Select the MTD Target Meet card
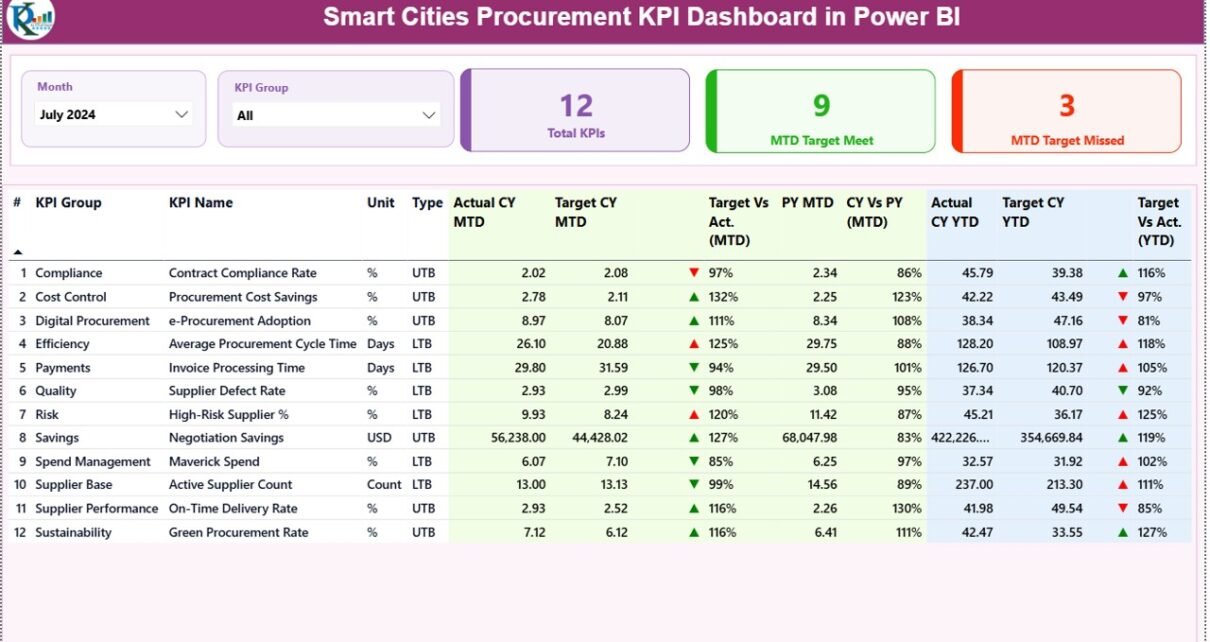This screenshot has height=642, width=1210. [821, 111]
